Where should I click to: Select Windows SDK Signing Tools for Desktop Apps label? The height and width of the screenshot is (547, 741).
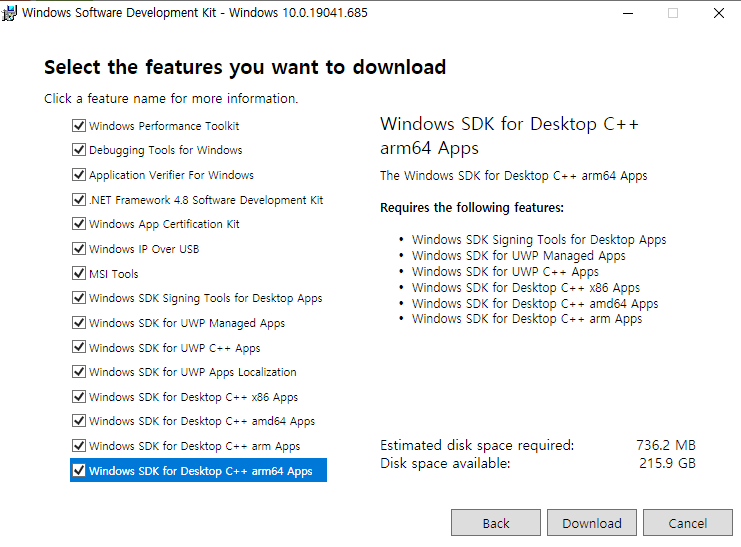click(206, 298)
